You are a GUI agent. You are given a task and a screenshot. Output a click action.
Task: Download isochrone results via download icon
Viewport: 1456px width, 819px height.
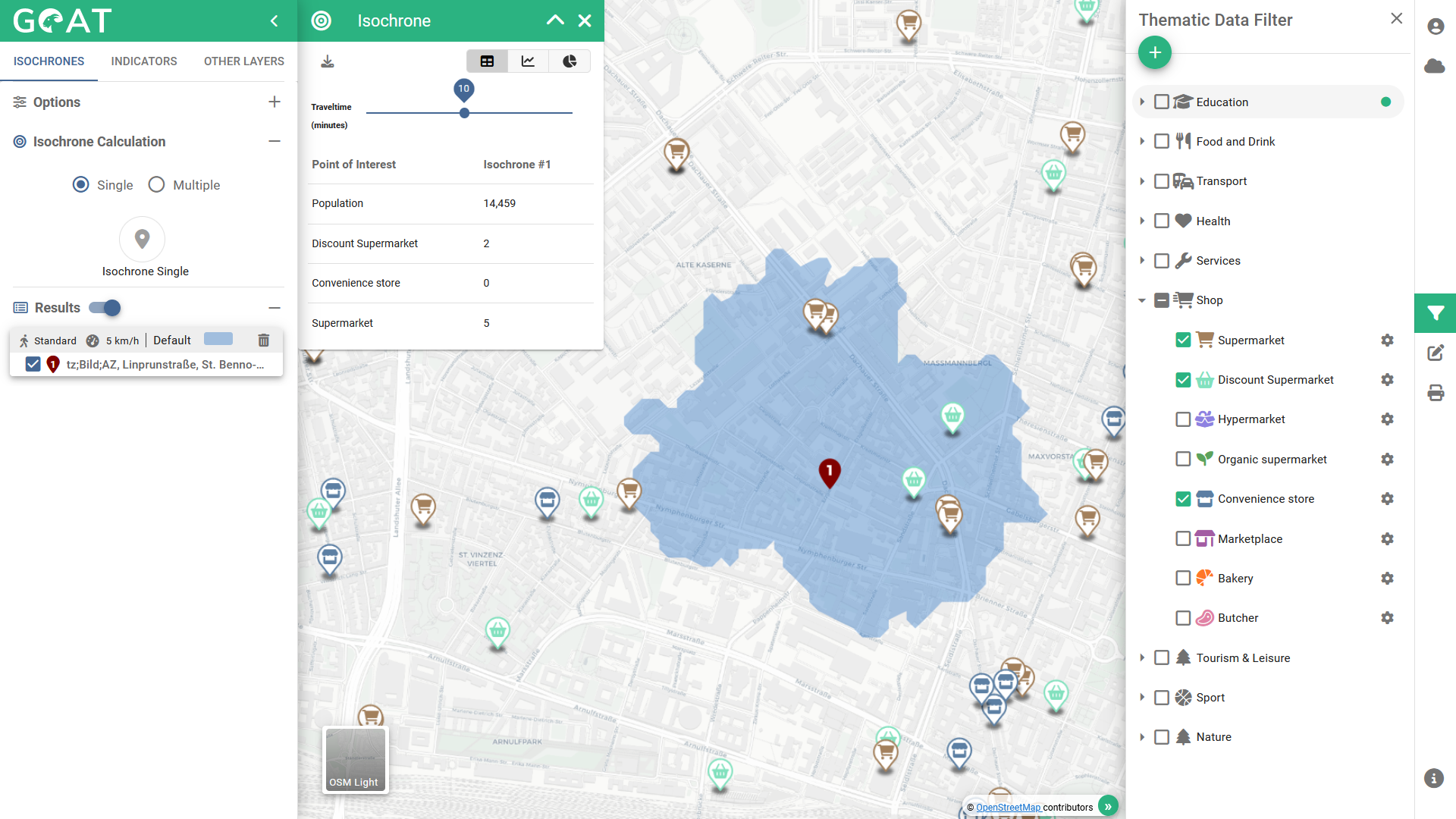click(x=328, y=61)
